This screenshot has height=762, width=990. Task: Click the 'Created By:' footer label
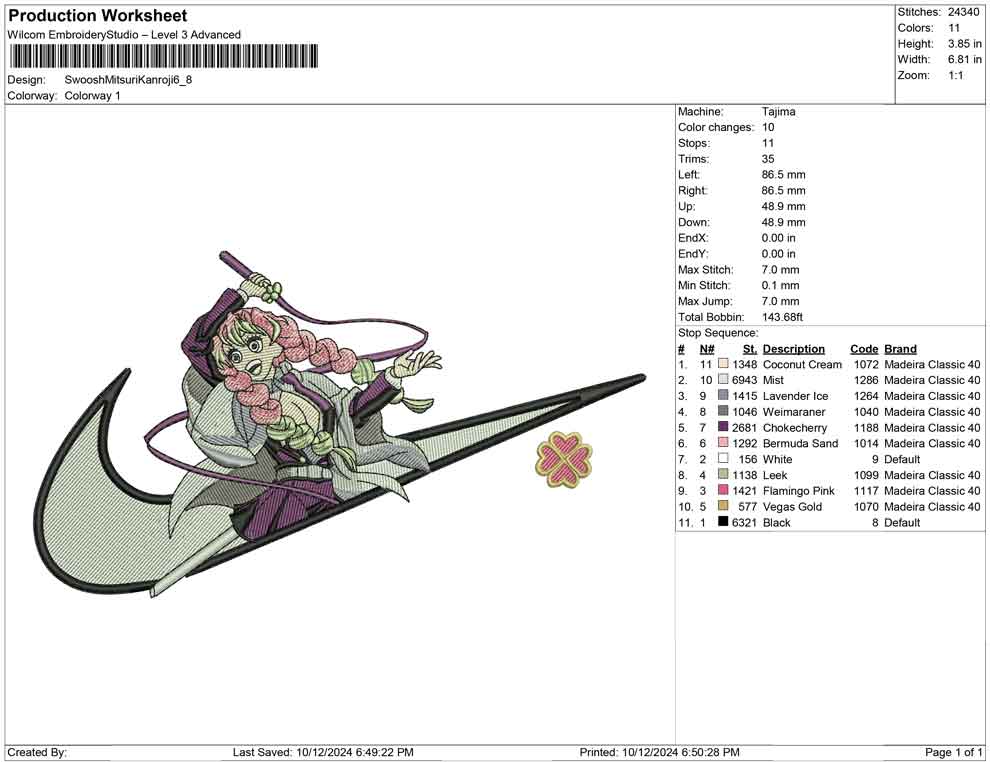[37, 752]
